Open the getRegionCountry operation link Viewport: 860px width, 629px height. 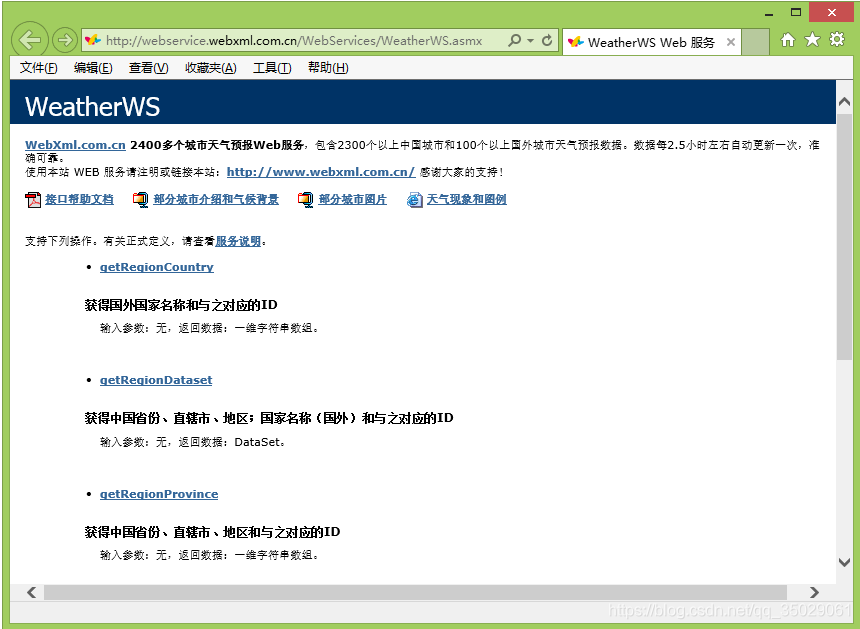coord(156,267)
